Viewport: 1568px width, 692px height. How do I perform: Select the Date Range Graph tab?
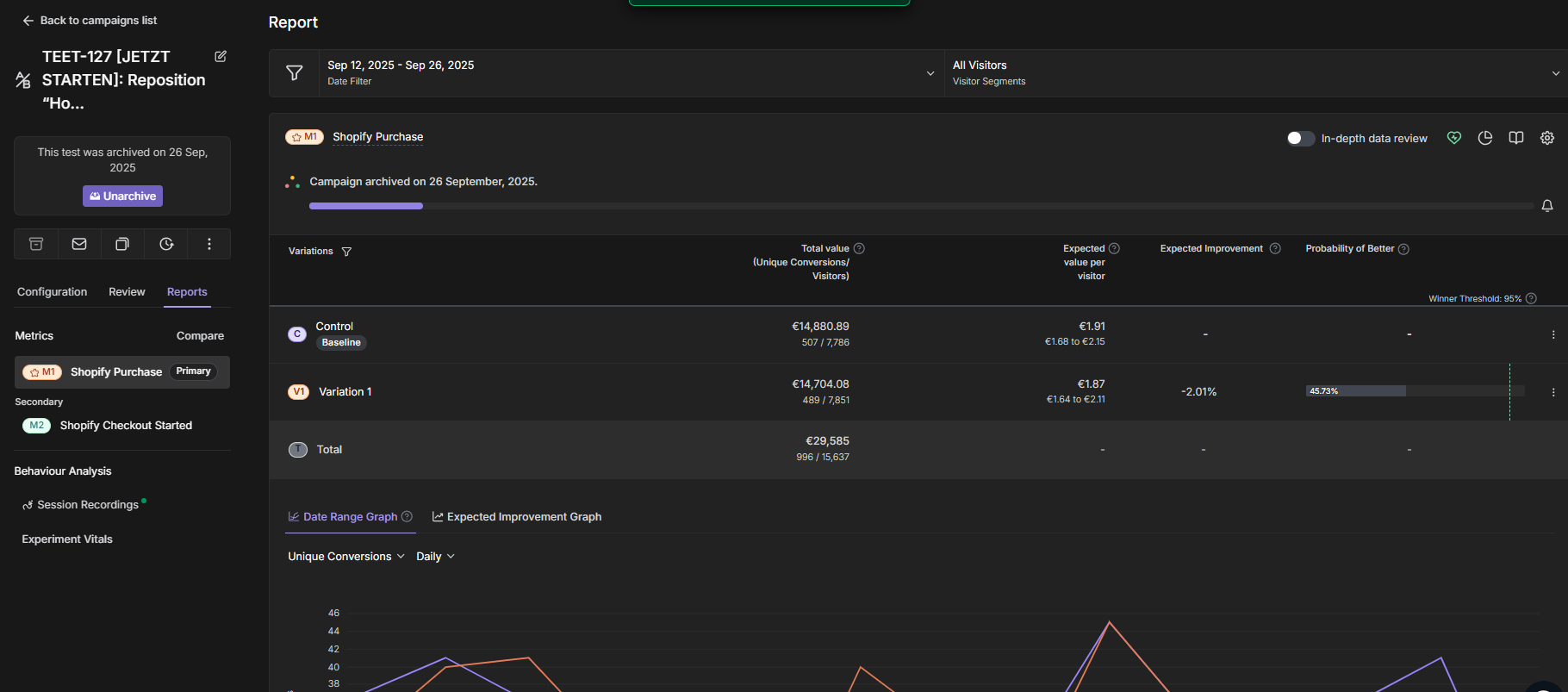point(343,517)
